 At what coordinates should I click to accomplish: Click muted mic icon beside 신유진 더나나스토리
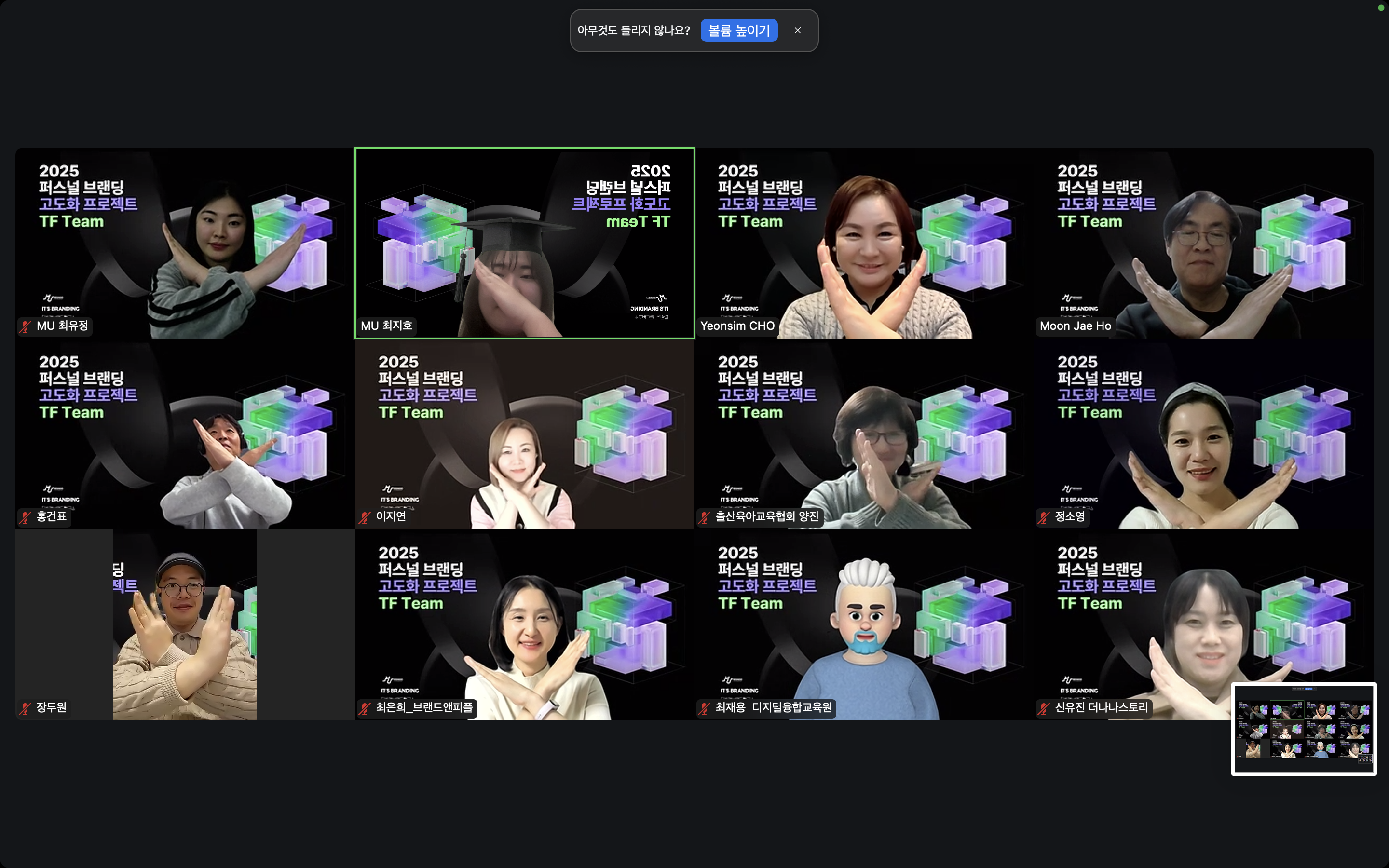tap(1044, 708)
